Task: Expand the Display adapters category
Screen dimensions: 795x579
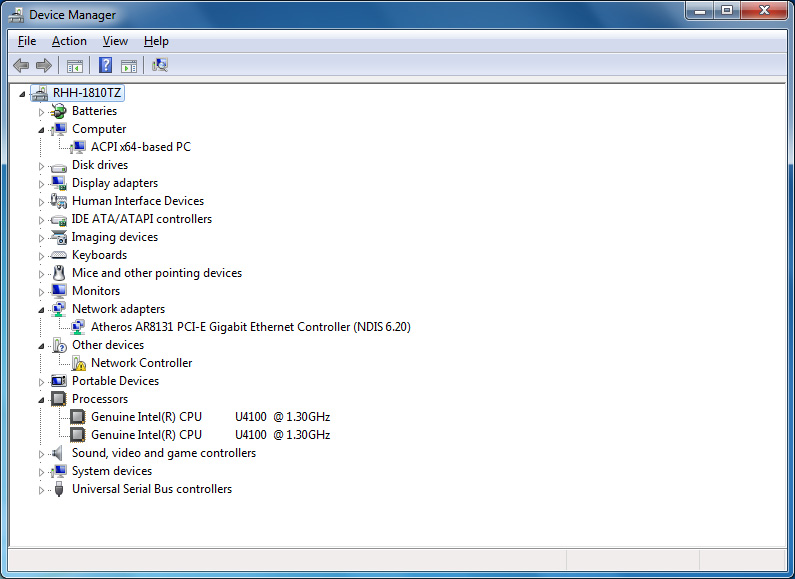Action: (x=42, y=184)
